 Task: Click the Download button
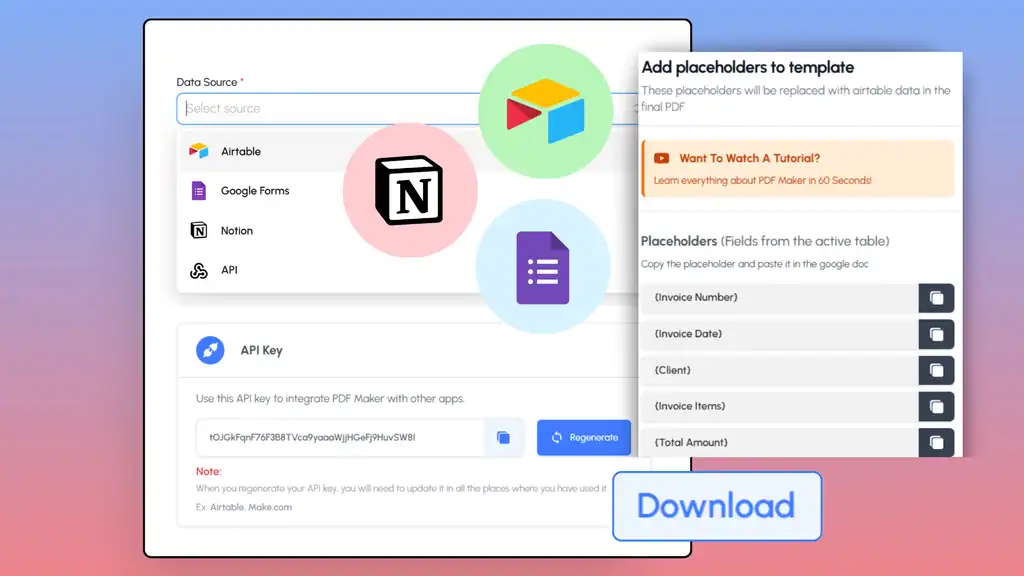(716, 506)
